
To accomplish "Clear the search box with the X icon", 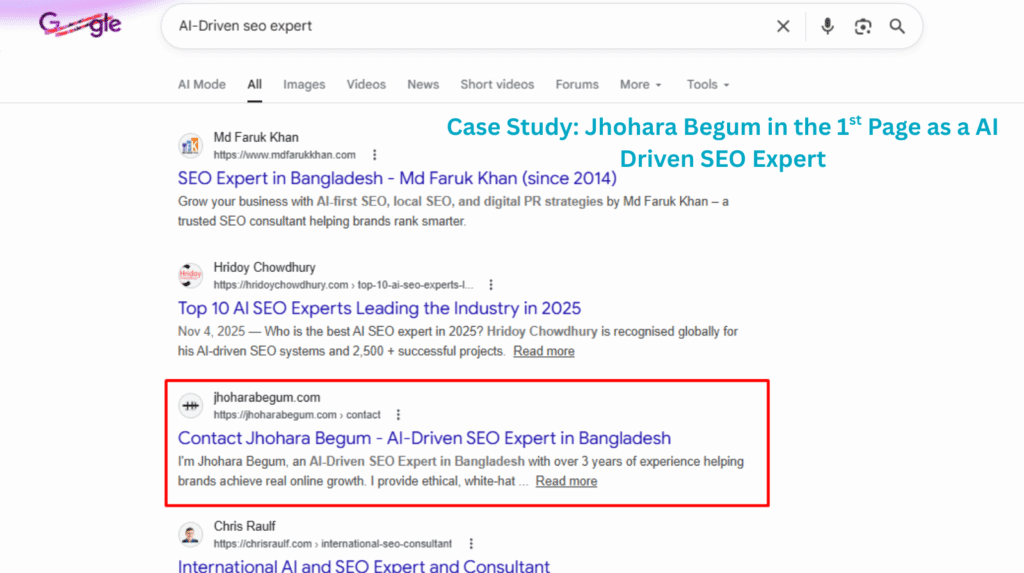I will [x=783, y=26].
